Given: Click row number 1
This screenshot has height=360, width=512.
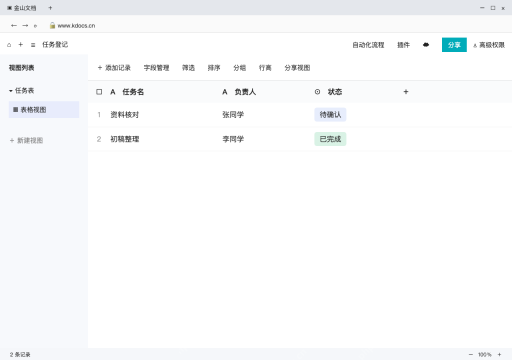Looking at the screenshot, I should tap(99, 115).
